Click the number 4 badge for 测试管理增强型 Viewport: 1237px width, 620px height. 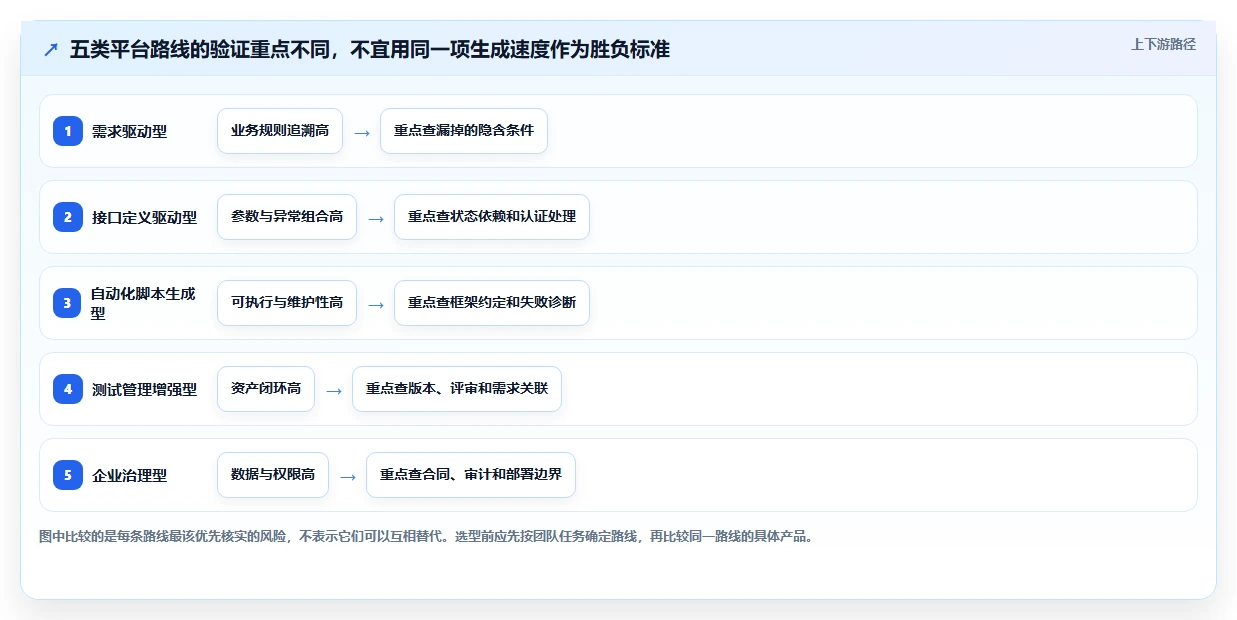click(68, 389)
